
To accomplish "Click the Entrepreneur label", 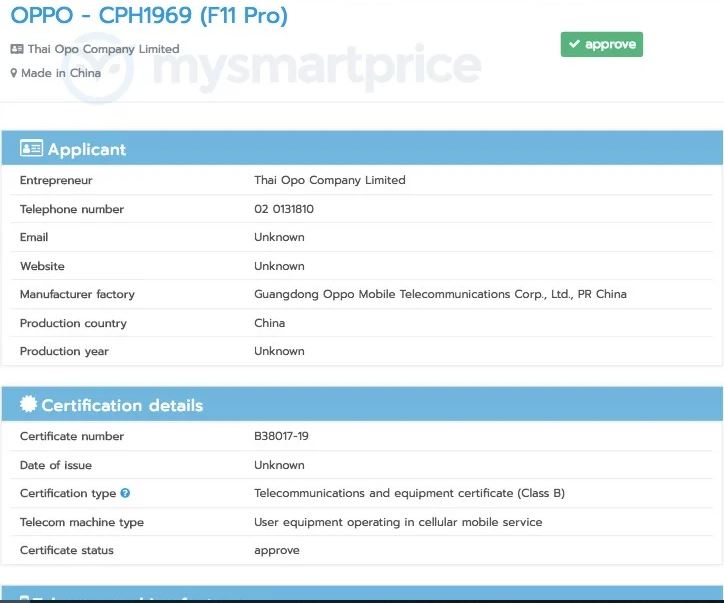I will (56, 180).
